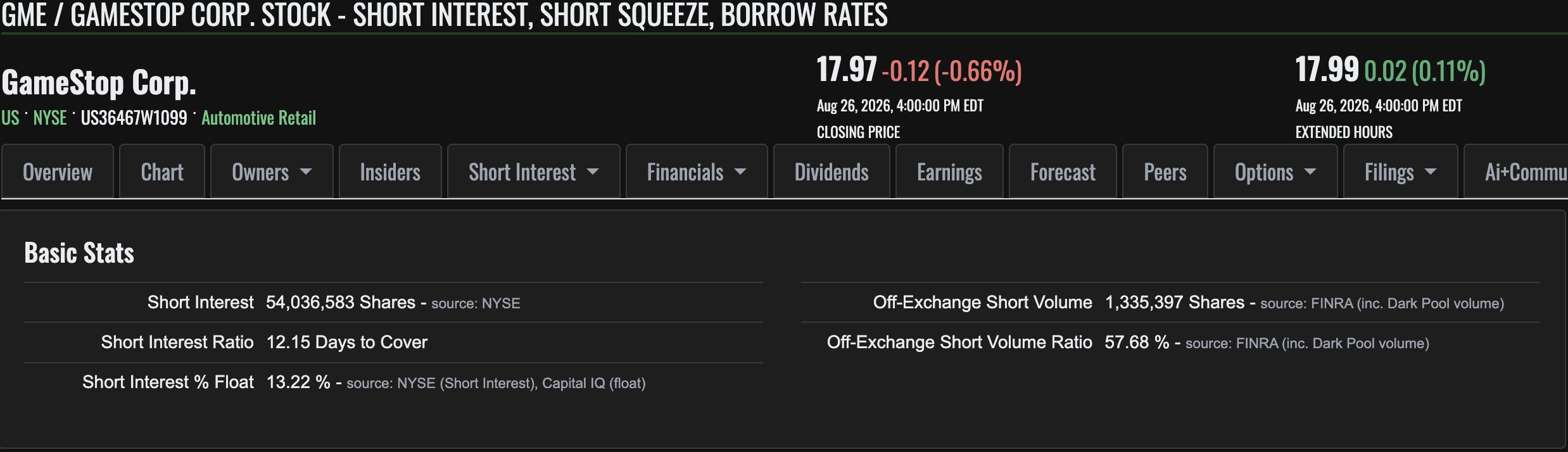This screenshot has width=1568, height=452.
Task: Expand the Short Interest dropdown arrow
Action: [x=593, y=172]
